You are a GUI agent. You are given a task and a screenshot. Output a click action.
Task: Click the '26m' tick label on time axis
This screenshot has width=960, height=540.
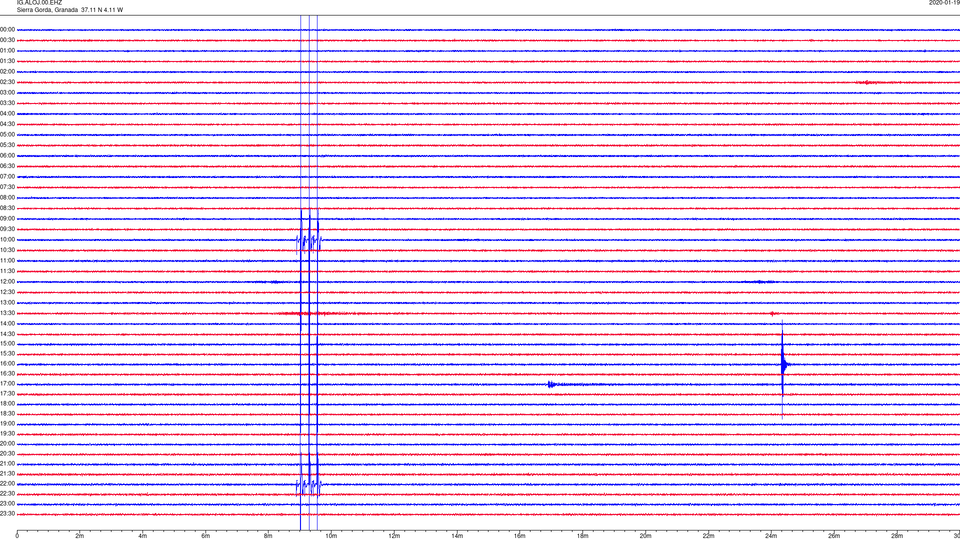(x=834, y=536)
